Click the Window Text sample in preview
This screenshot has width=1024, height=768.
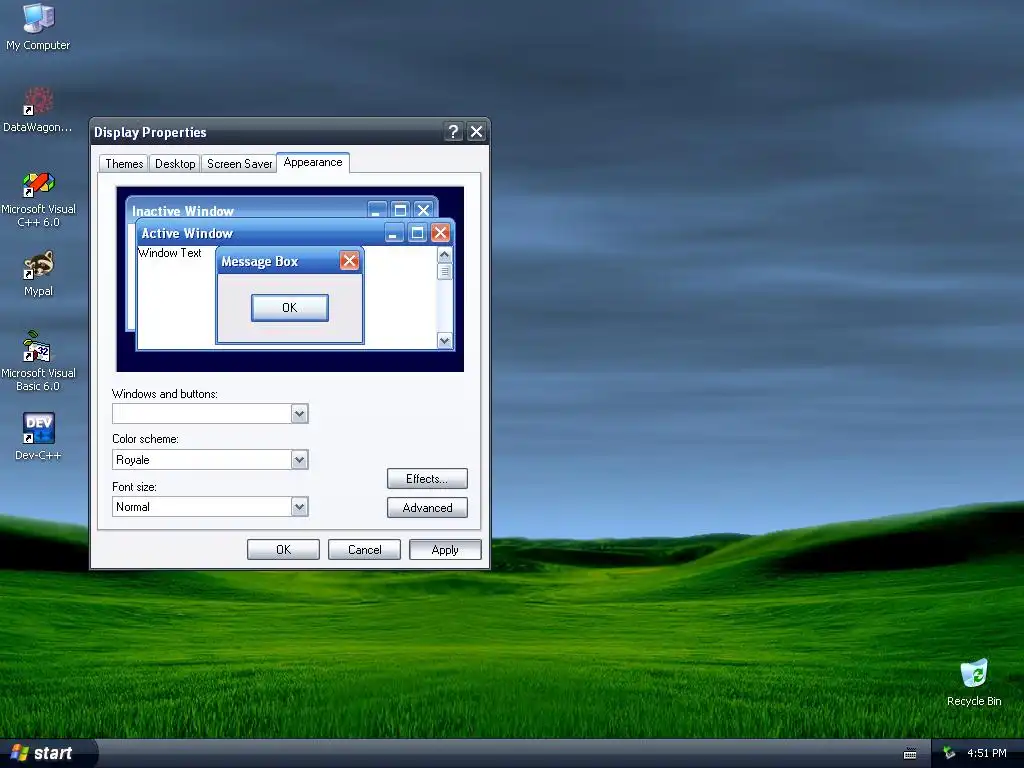pyautogui.click(x=170, y=253)
